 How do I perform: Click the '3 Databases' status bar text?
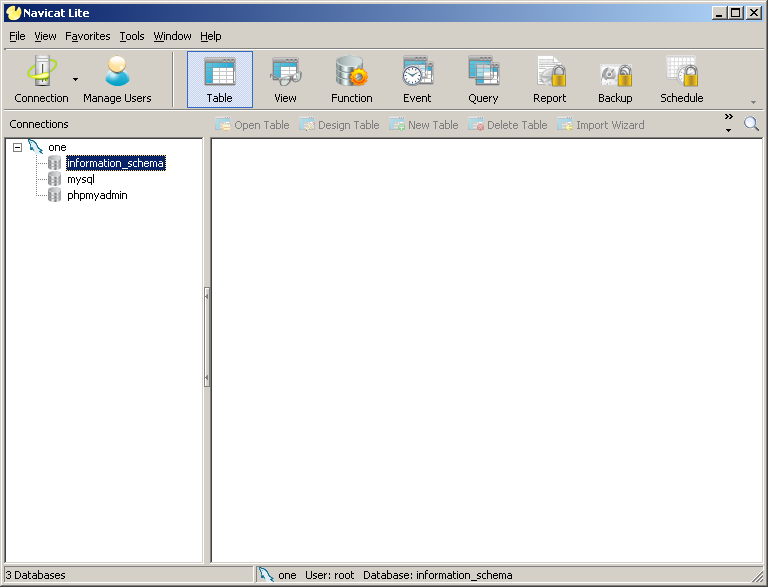click(35, 575)
